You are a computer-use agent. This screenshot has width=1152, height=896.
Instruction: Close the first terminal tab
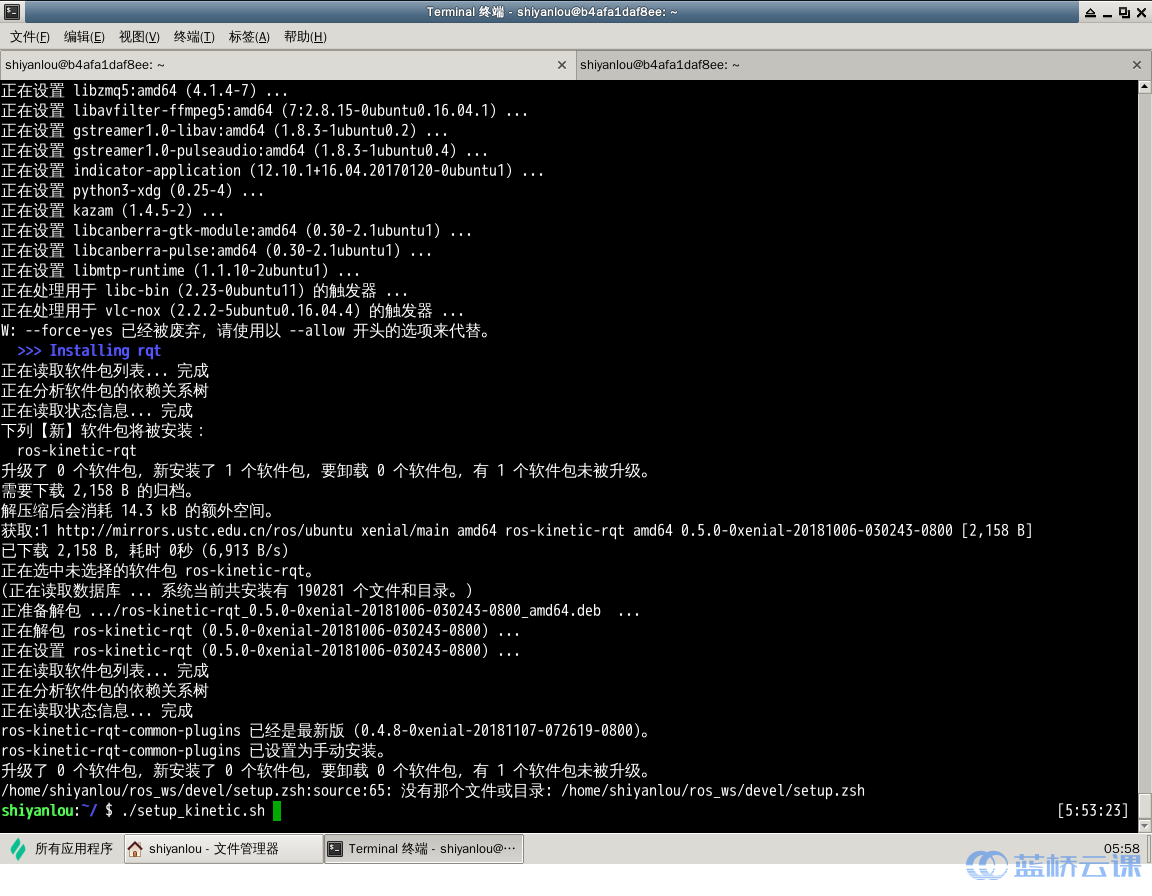point(562,65)
